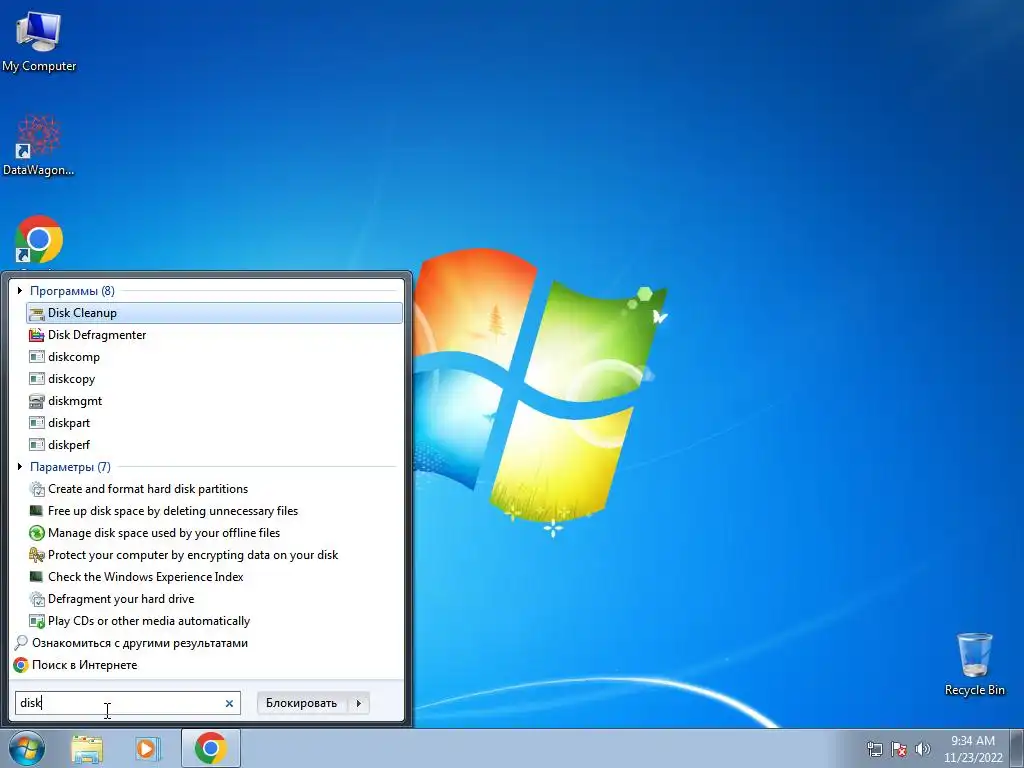Open Protect your computer by encrypting data
Screen dimensions: 1024x768
click(x=214, y=555)
